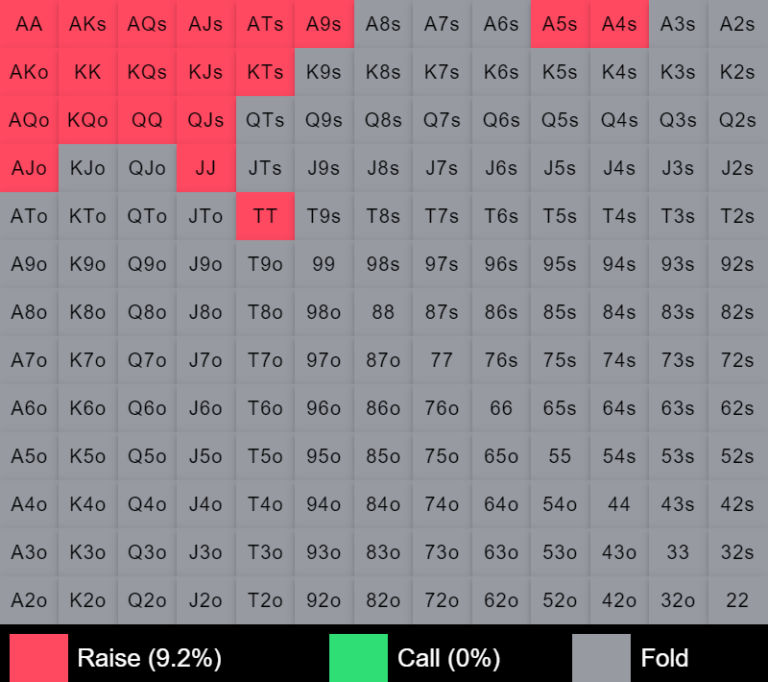Select the QJs suited cell
This screenshot has width=768, height=682.
(x=206, y=120)
